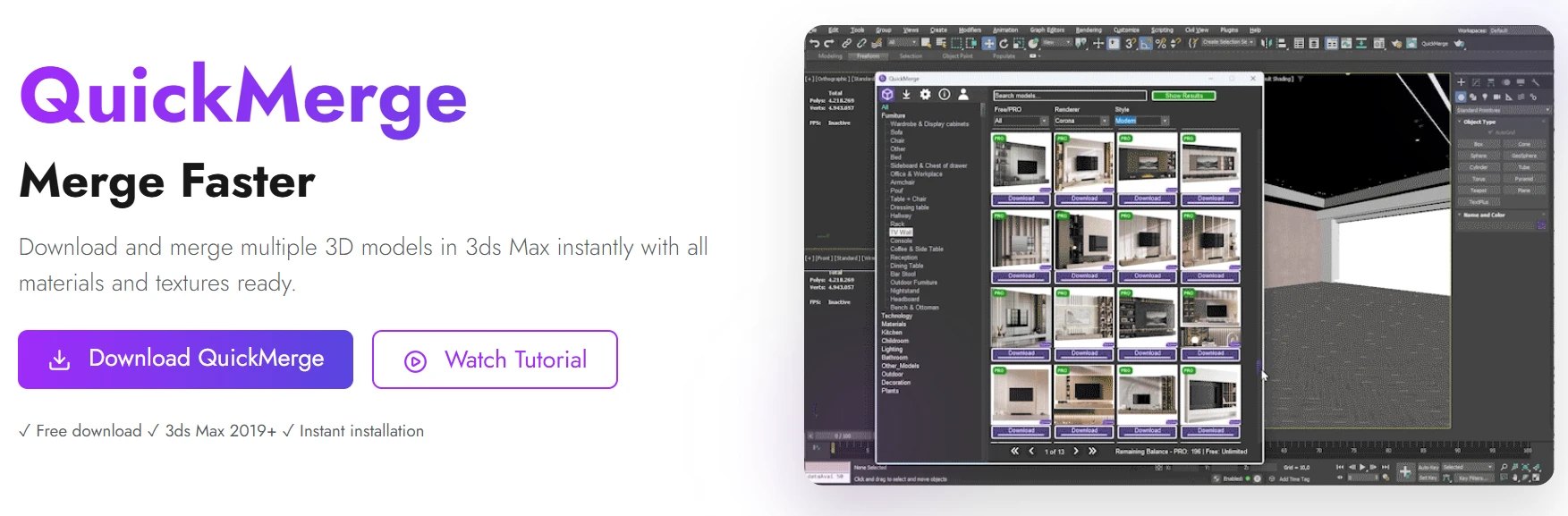Select the Decoration category
The image size is (1568, 516).
coord(895,383)
